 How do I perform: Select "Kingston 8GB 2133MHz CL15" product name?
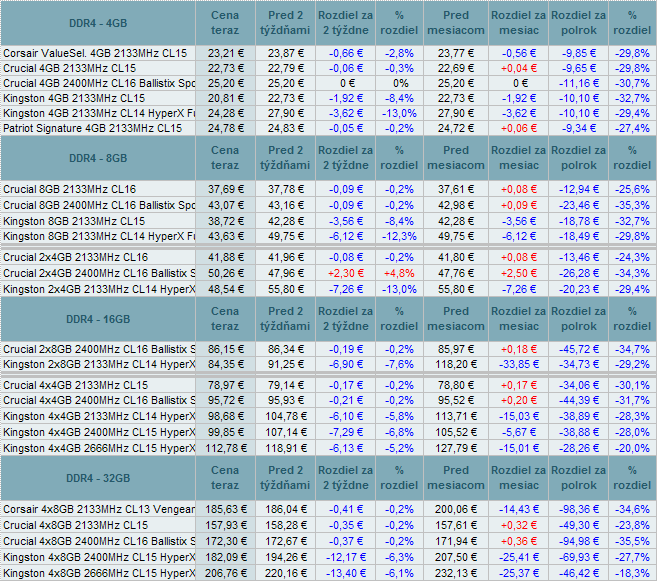(x=74, y=221)
